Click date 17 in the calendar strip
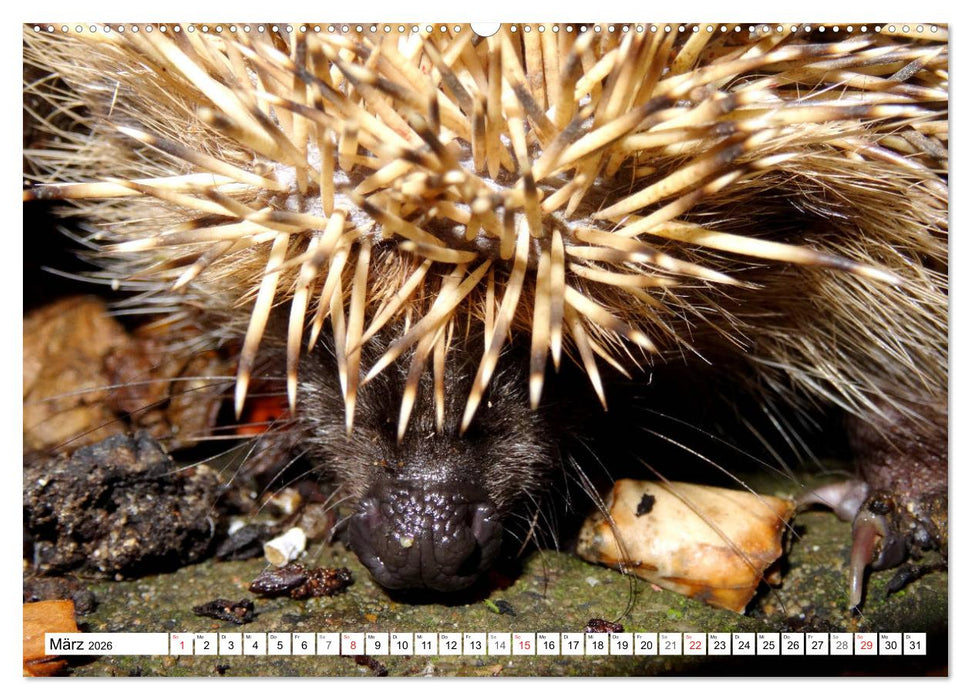The width and height of the screenshot is (971, 700). click(x=572, y=644)
